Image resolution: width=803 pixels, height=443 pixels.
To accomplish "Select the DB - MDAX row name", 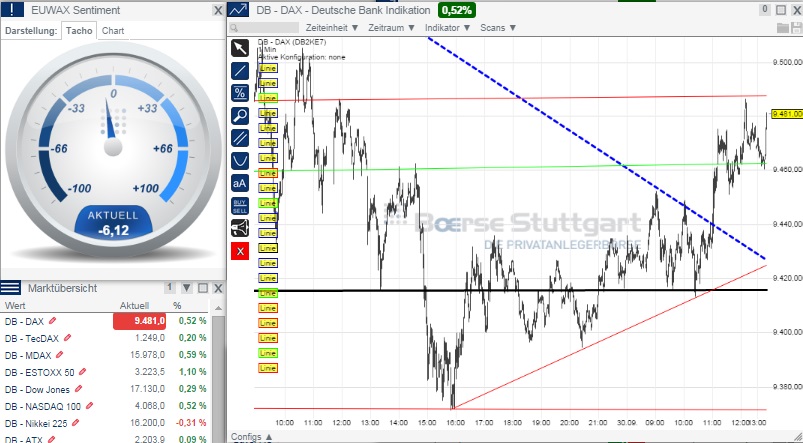I will point(28,355).
